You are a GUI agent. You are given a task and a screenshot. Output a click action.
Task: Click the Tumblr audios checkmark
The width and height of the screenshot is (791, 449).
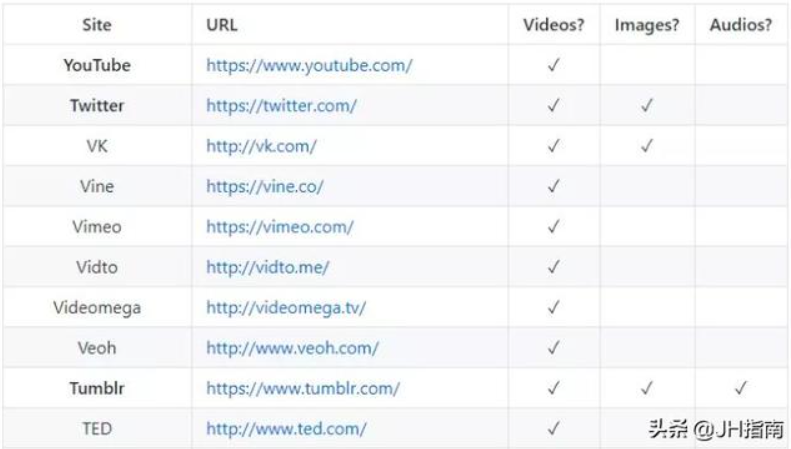tap(741, 388)
